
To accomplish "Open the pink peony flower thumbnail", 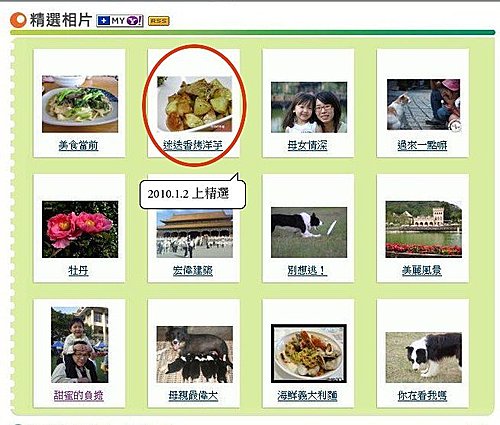I will [x=80, y=229].
